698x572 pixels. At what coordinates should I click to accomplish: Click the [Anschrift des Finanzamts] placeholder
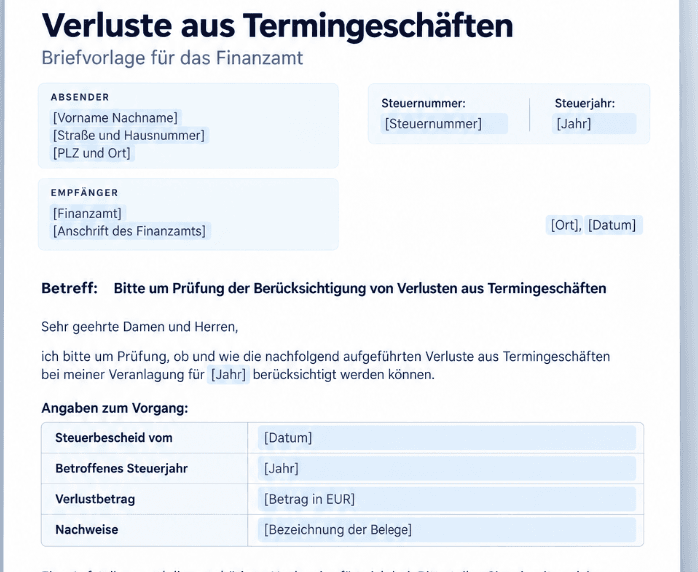(130, 231)
